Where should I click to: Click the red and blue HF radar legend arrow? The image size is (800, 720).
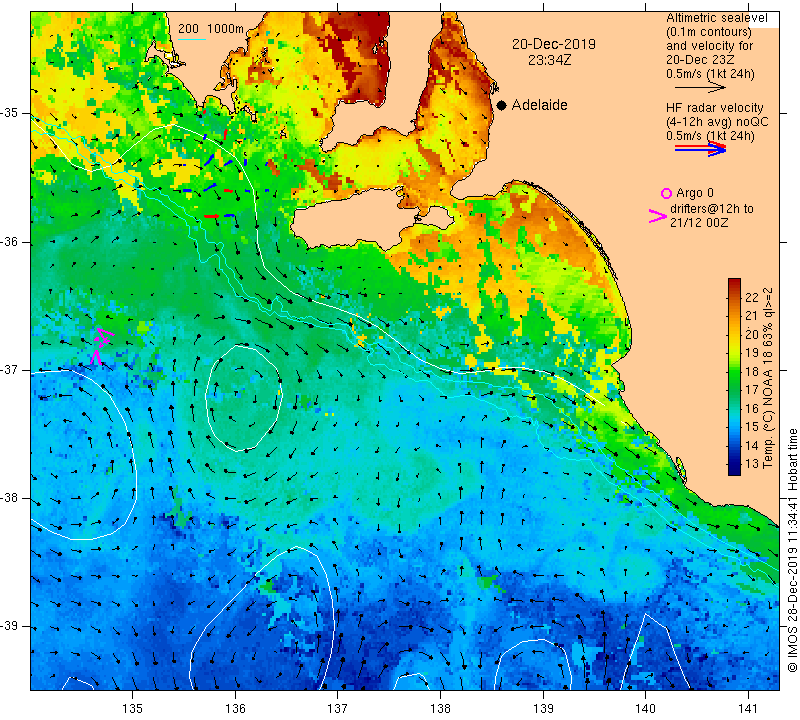click(x=700, y=148)
